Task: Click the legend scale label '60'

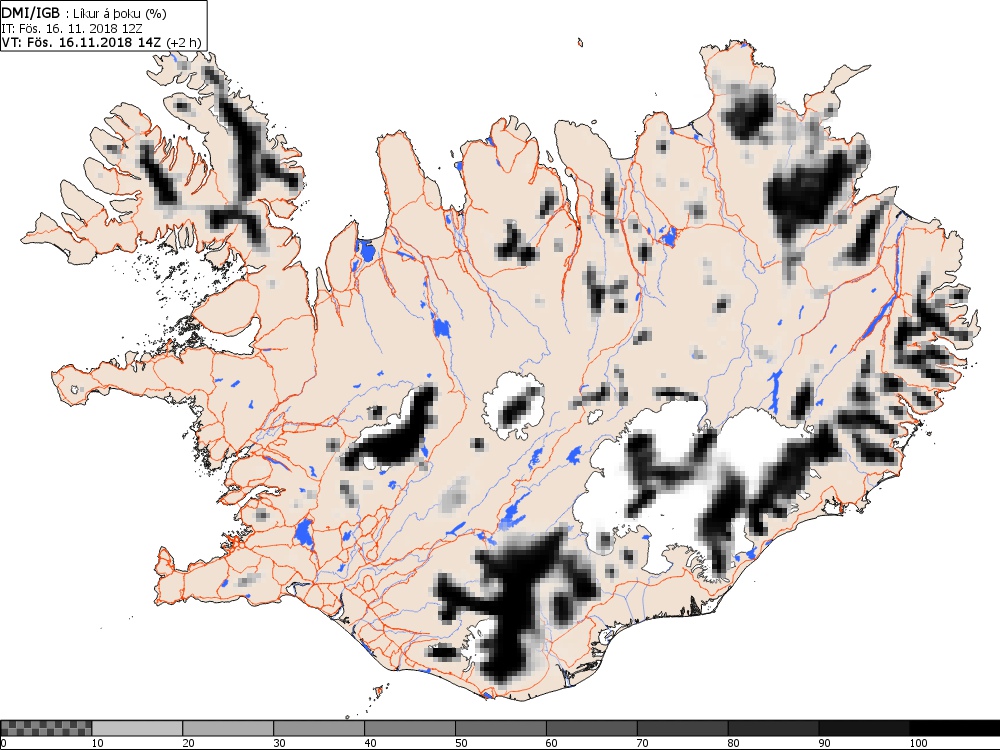Action: [x=552, y=743]
